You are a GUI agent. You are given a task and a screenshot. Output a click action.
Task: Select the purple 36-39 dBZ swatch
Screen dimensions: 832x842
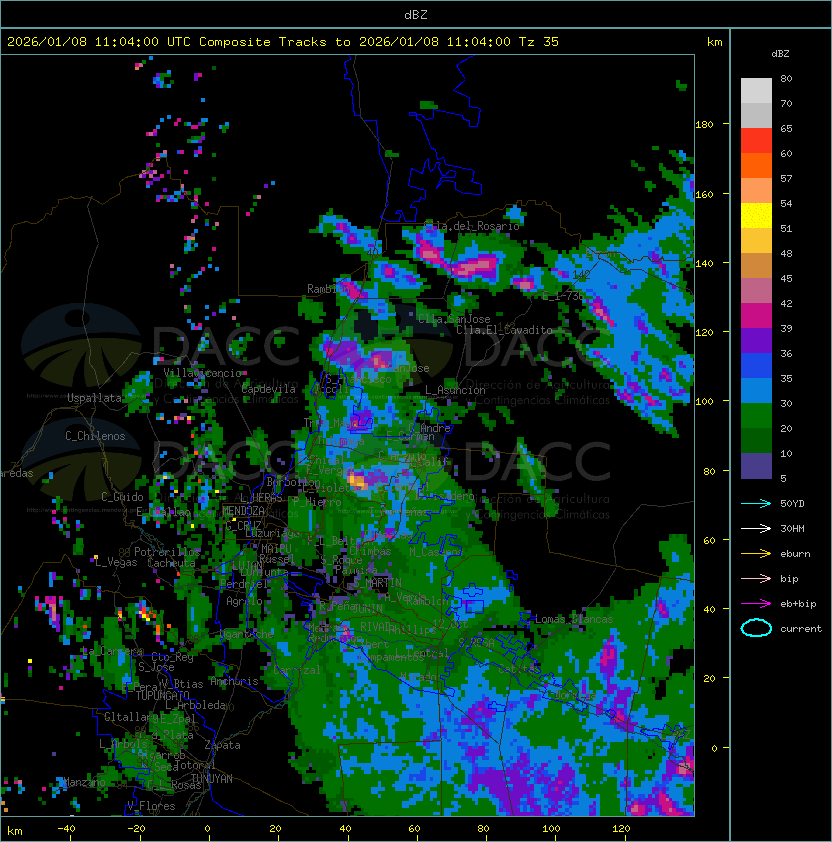756,340
